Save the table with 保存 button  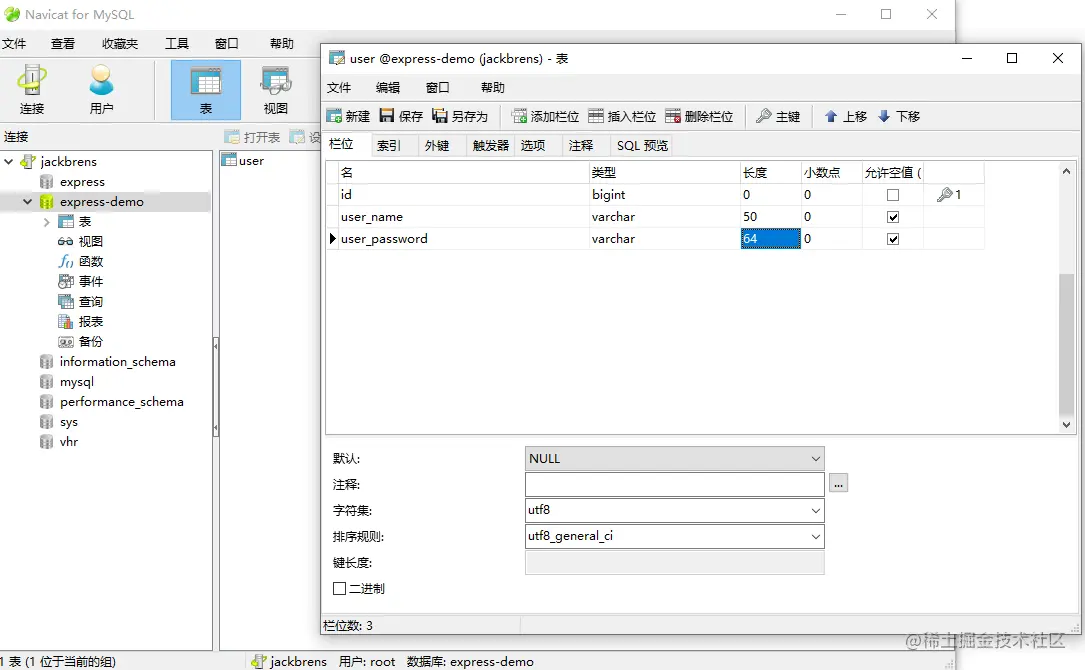click(x=401, y=116)
